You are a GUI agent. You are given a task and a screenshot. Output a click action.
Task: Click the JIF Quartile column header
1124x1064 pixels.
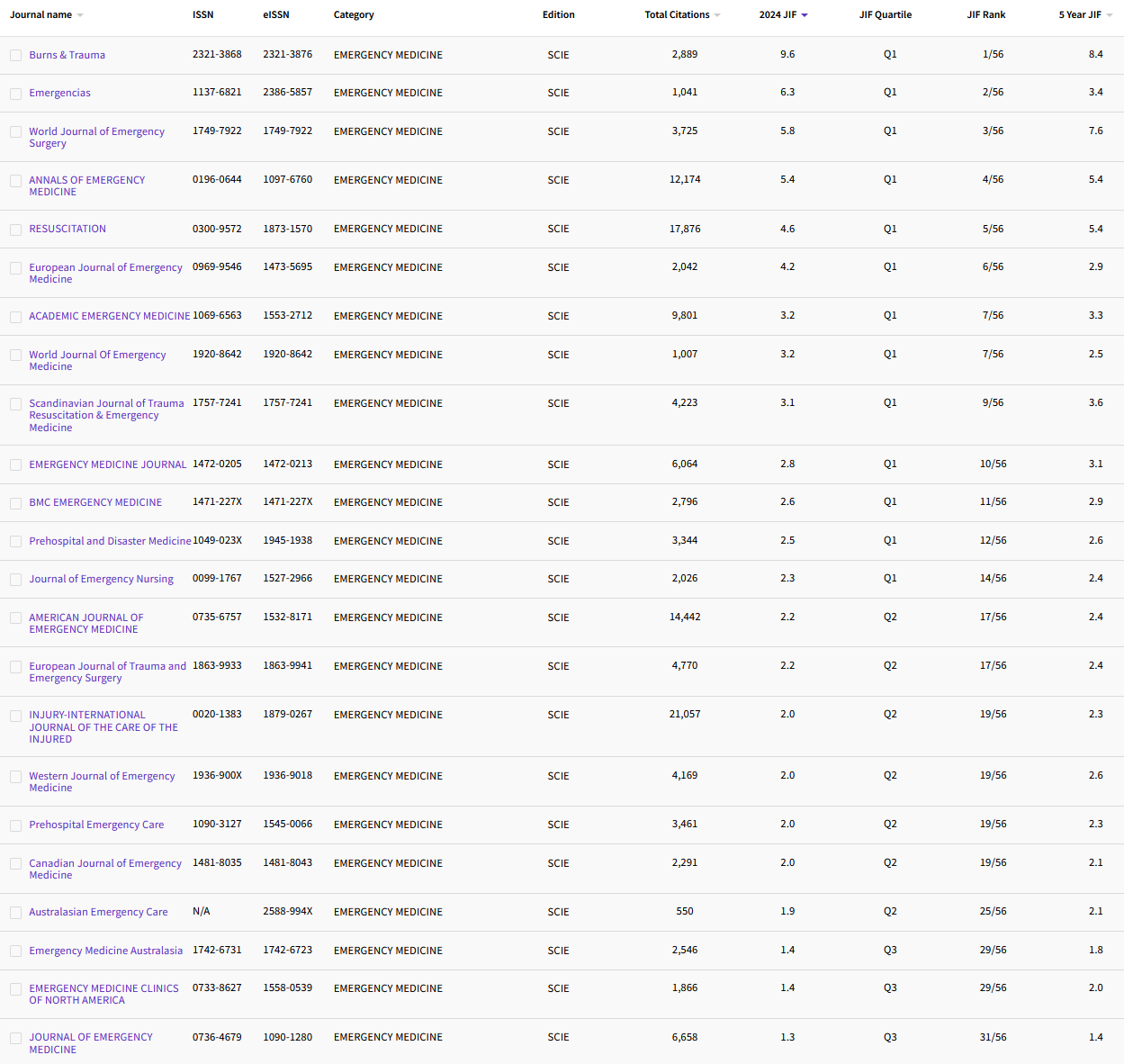coord(886,14)
